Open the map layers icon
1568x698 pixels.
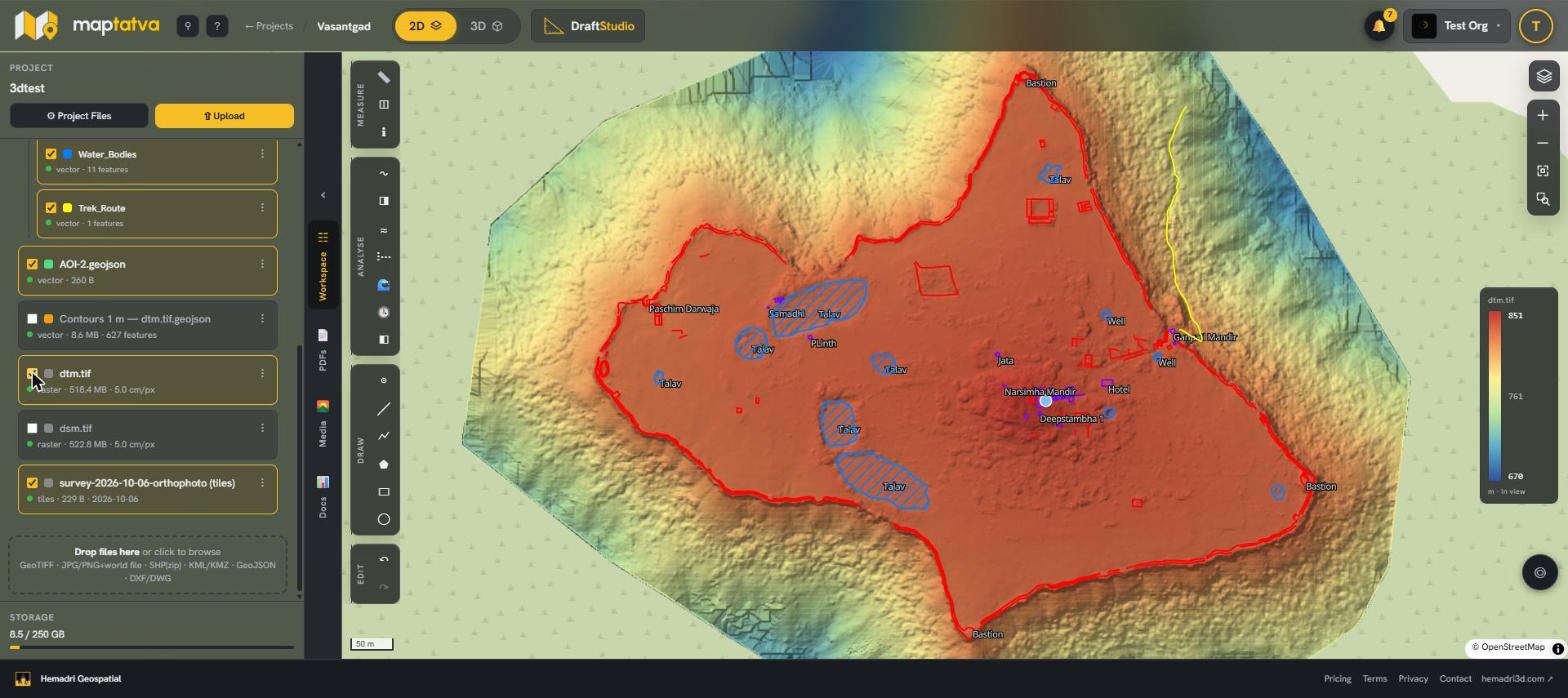(1543, 76)
